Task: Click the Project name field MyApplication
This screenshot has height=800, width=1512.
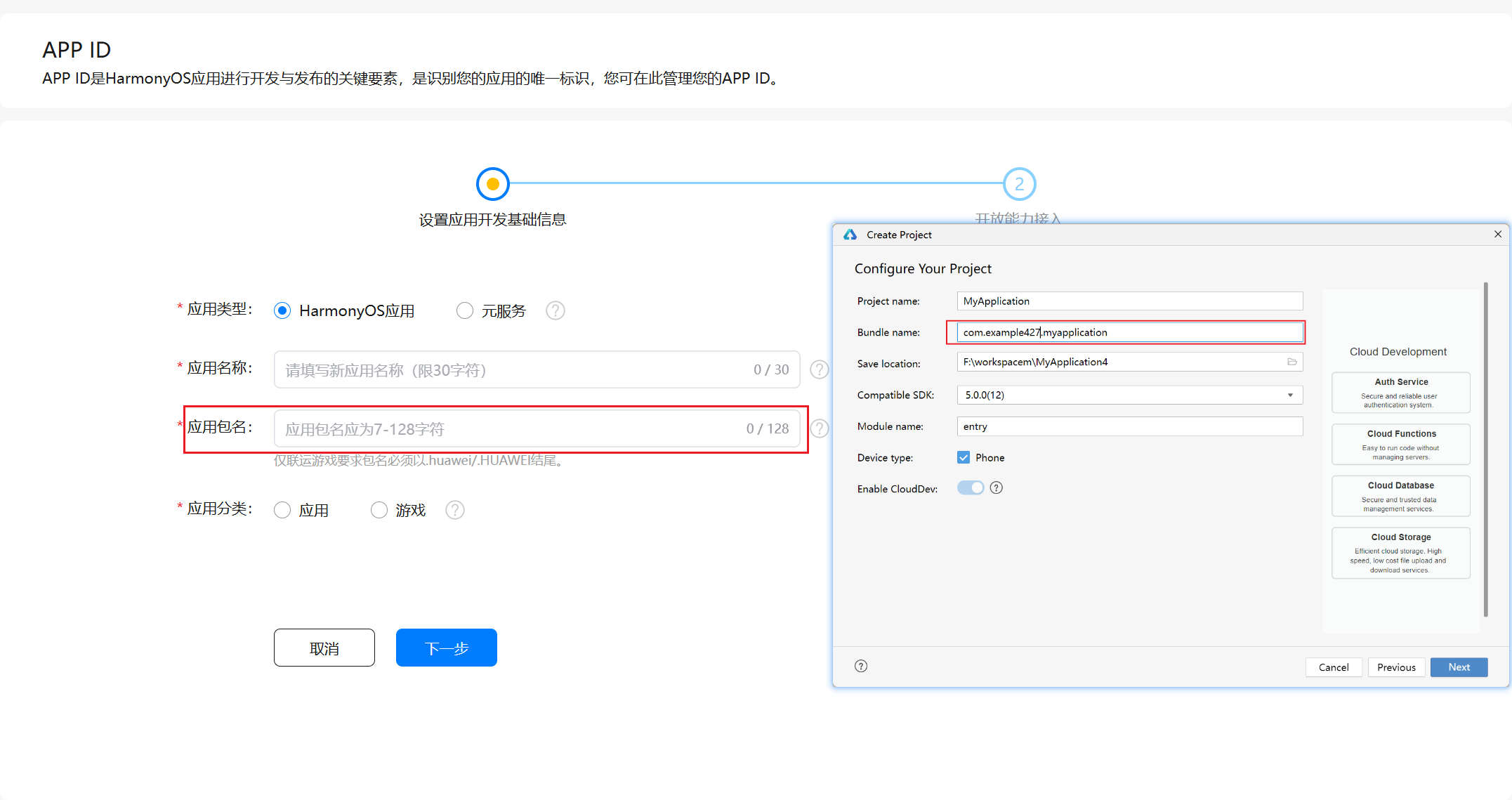Action: click(x=1130, y=301)
